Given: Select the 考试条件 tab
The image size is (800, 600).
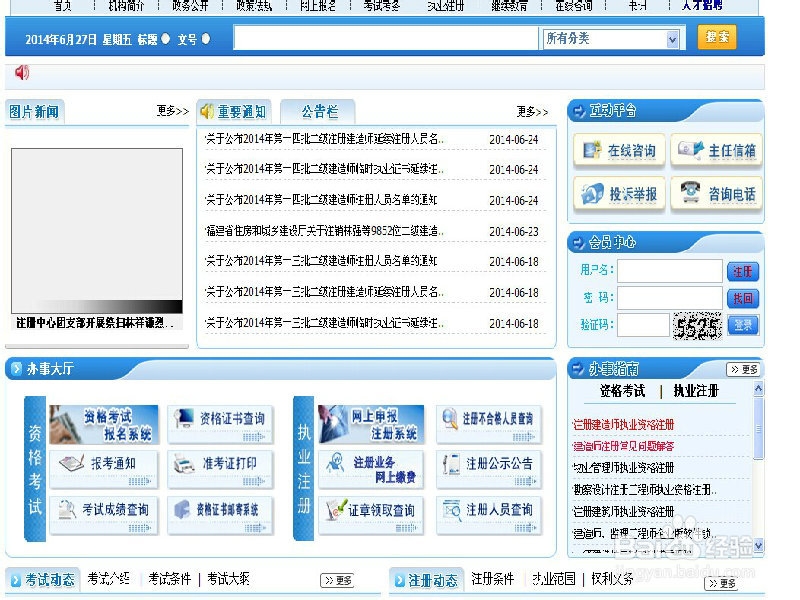Looking at the screenshot, I should click(x=169, y=579).
